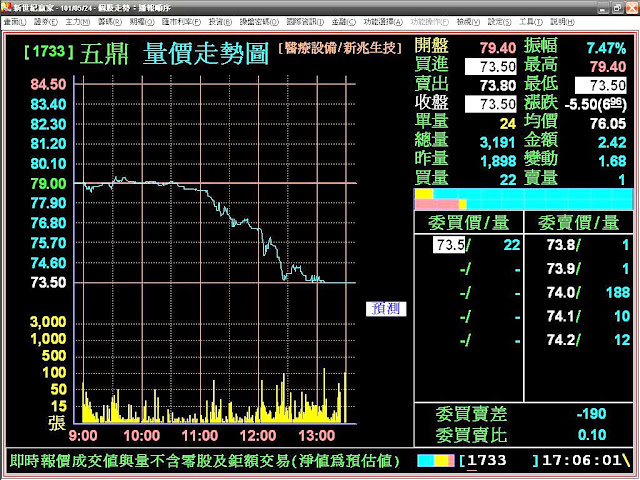Image resolution: width=640 pixels, height=480 pixels.
Task: Minimize the window using title bar button
Action: (604, 8)
